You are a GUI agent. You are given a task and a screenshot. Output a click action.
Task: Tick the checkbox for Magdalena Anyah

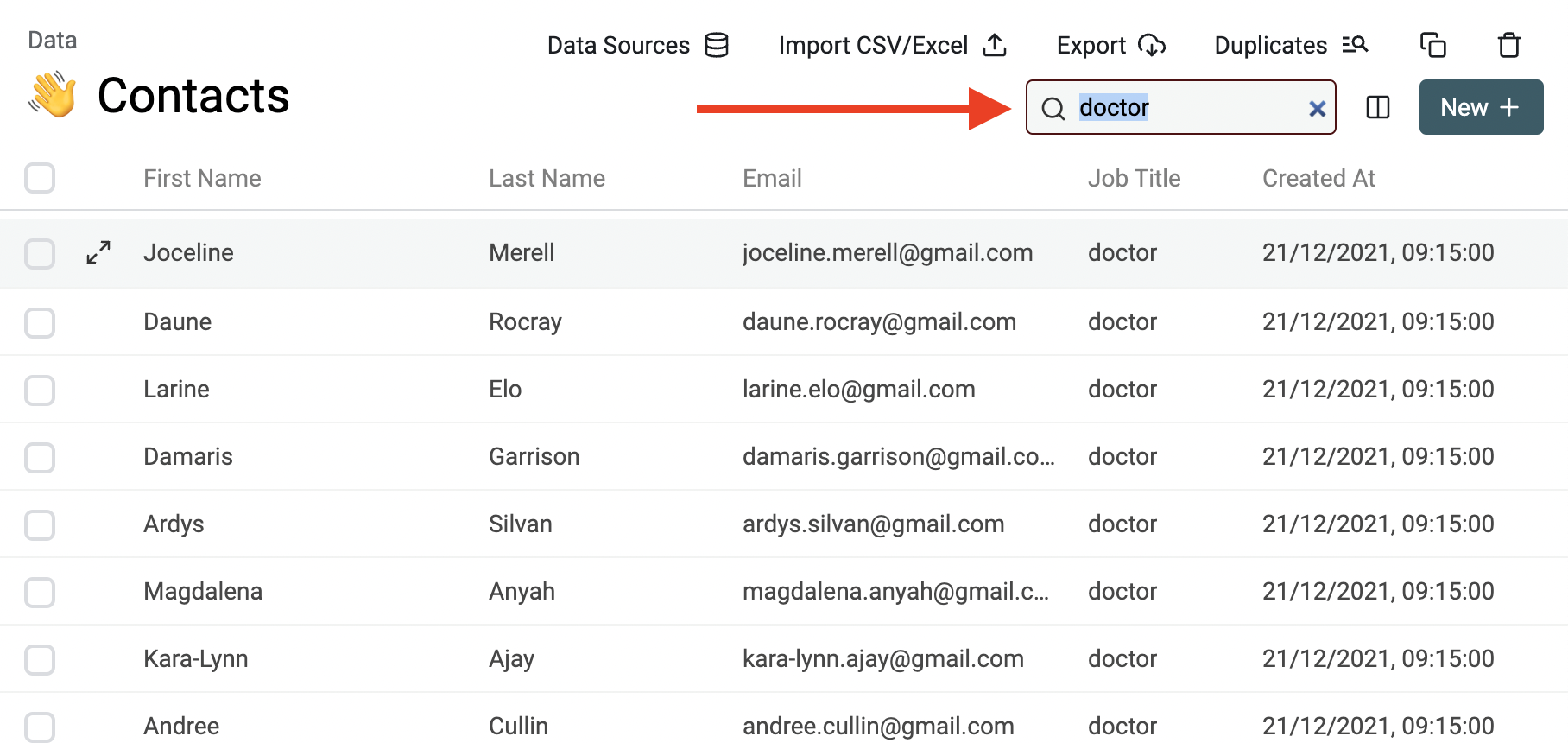pos(40,593)
